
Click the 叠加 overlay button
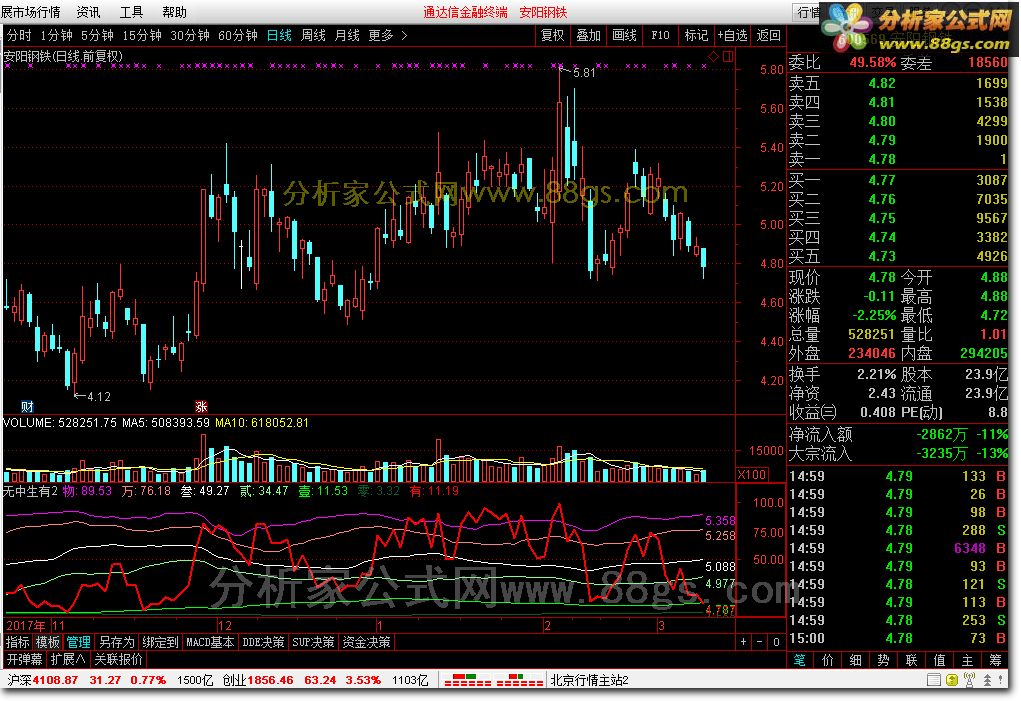(x=588, y=35)
